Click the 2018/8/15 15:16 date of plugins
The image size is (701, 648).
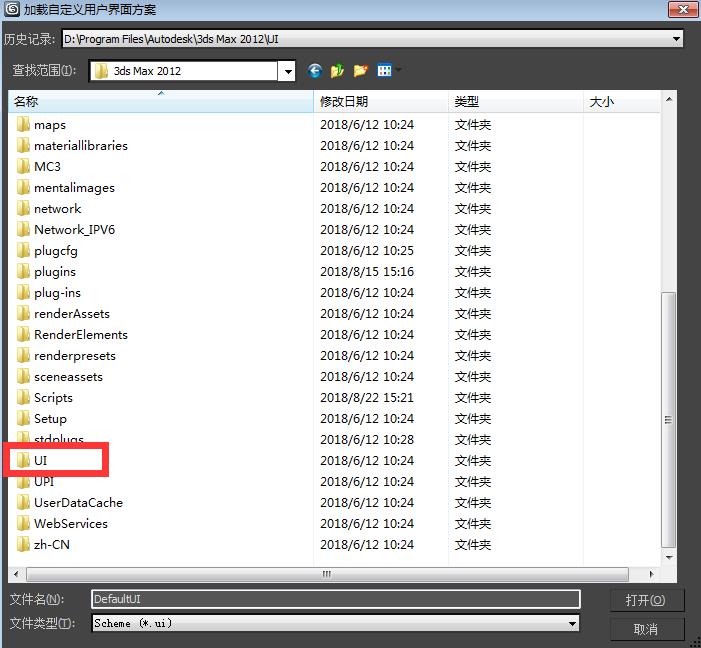click(367, 271)
